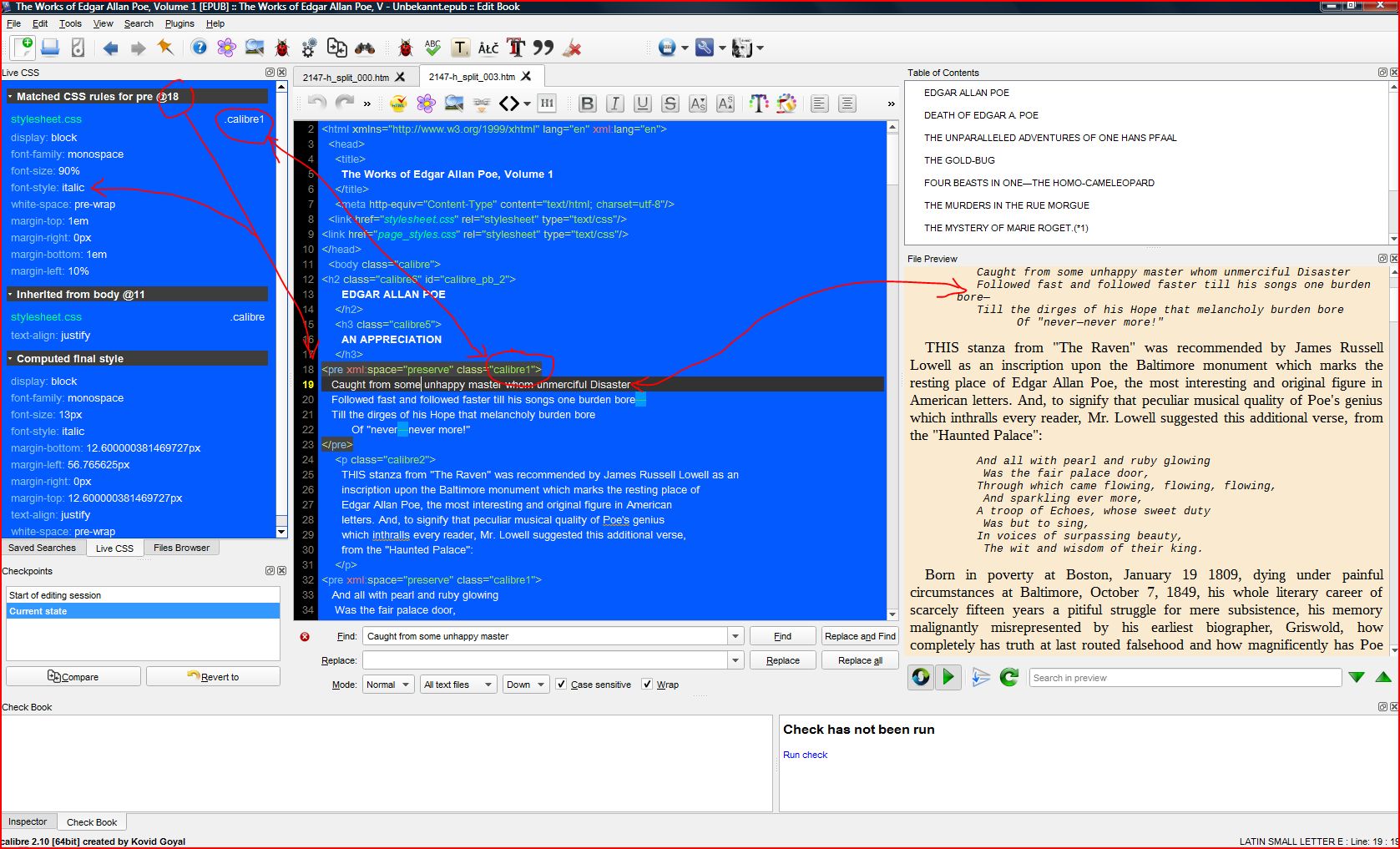Click the stylesheet.css link under Matched CSS rules
This screenshot has height=849, width=1400.
pos(46,119)
